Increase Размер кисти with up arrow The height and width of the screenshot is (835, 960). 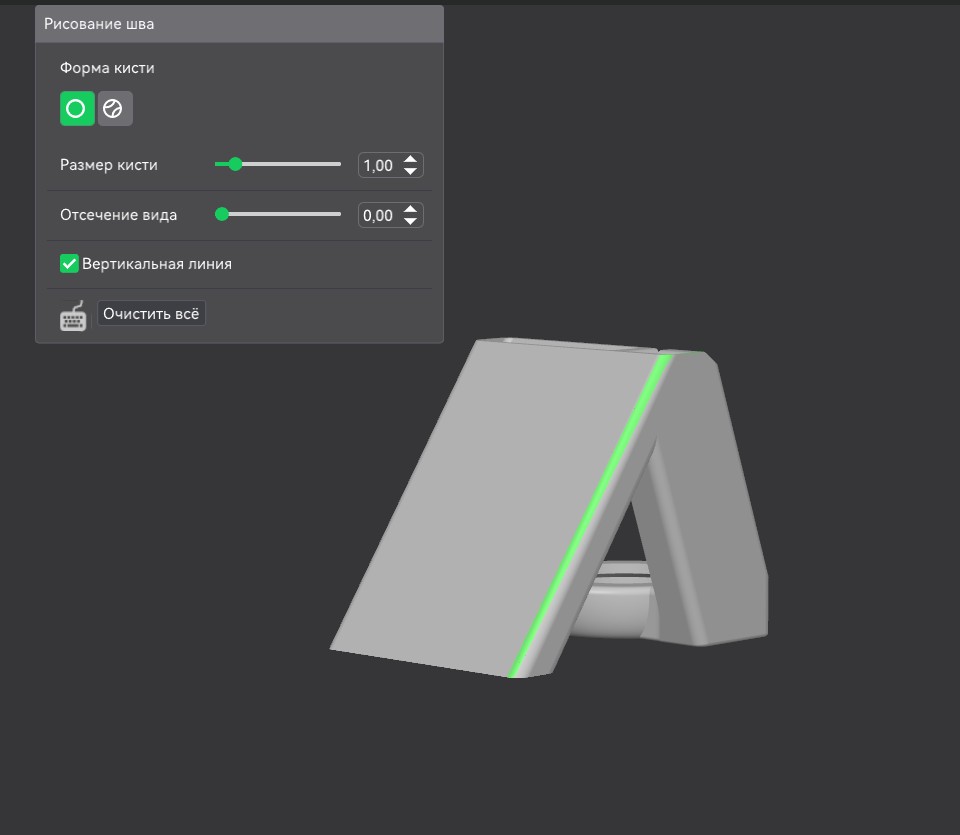(x=410, y=159)
